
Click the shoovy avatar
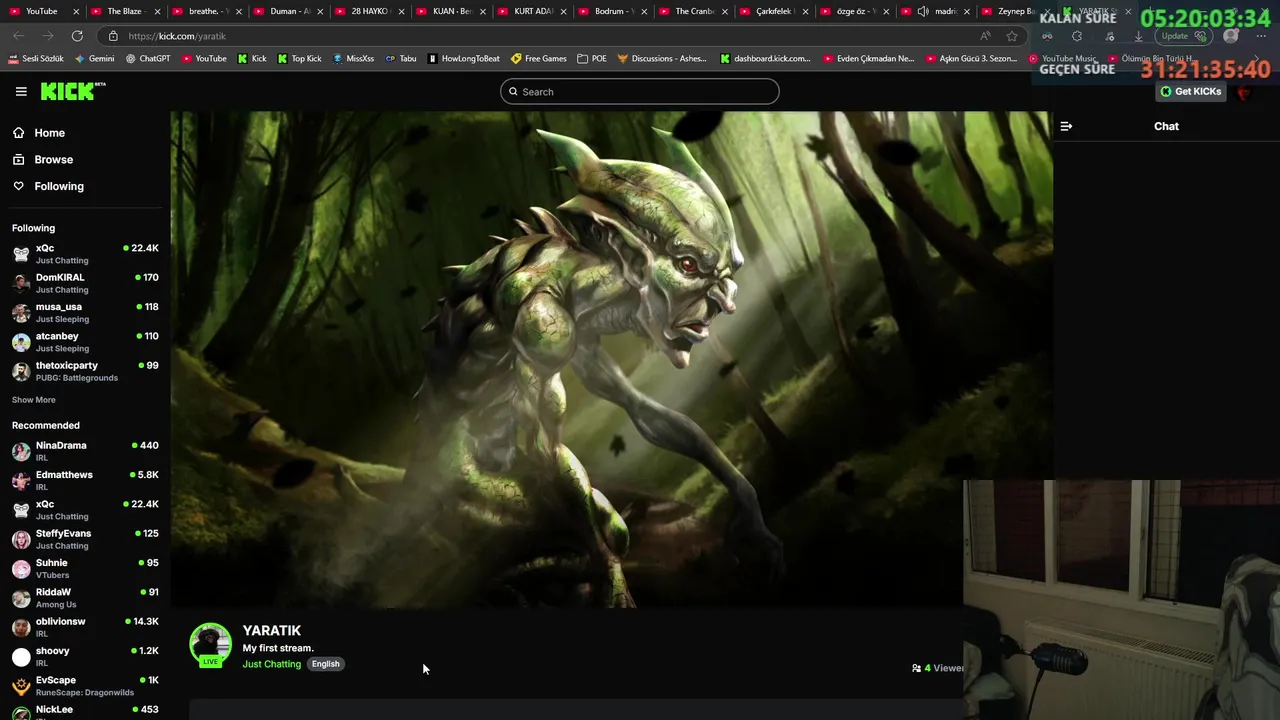click(21, 657)
